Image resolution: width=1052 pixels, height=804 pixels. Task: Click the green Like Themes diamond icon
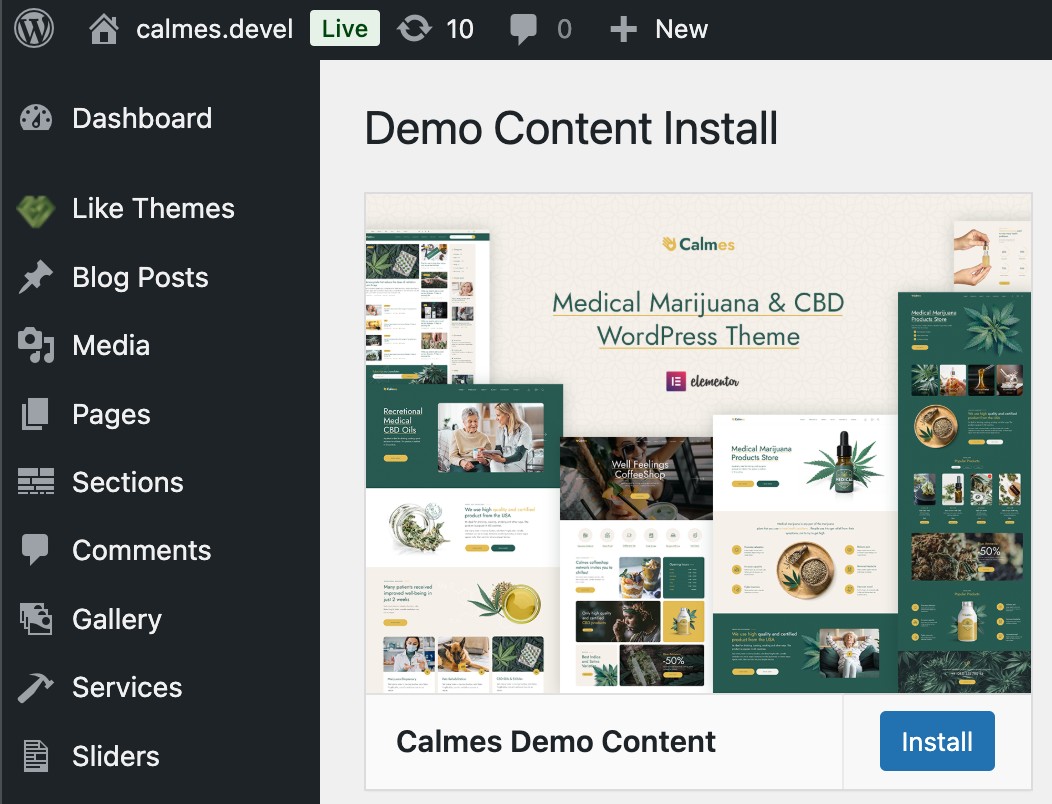click(35, 211)
